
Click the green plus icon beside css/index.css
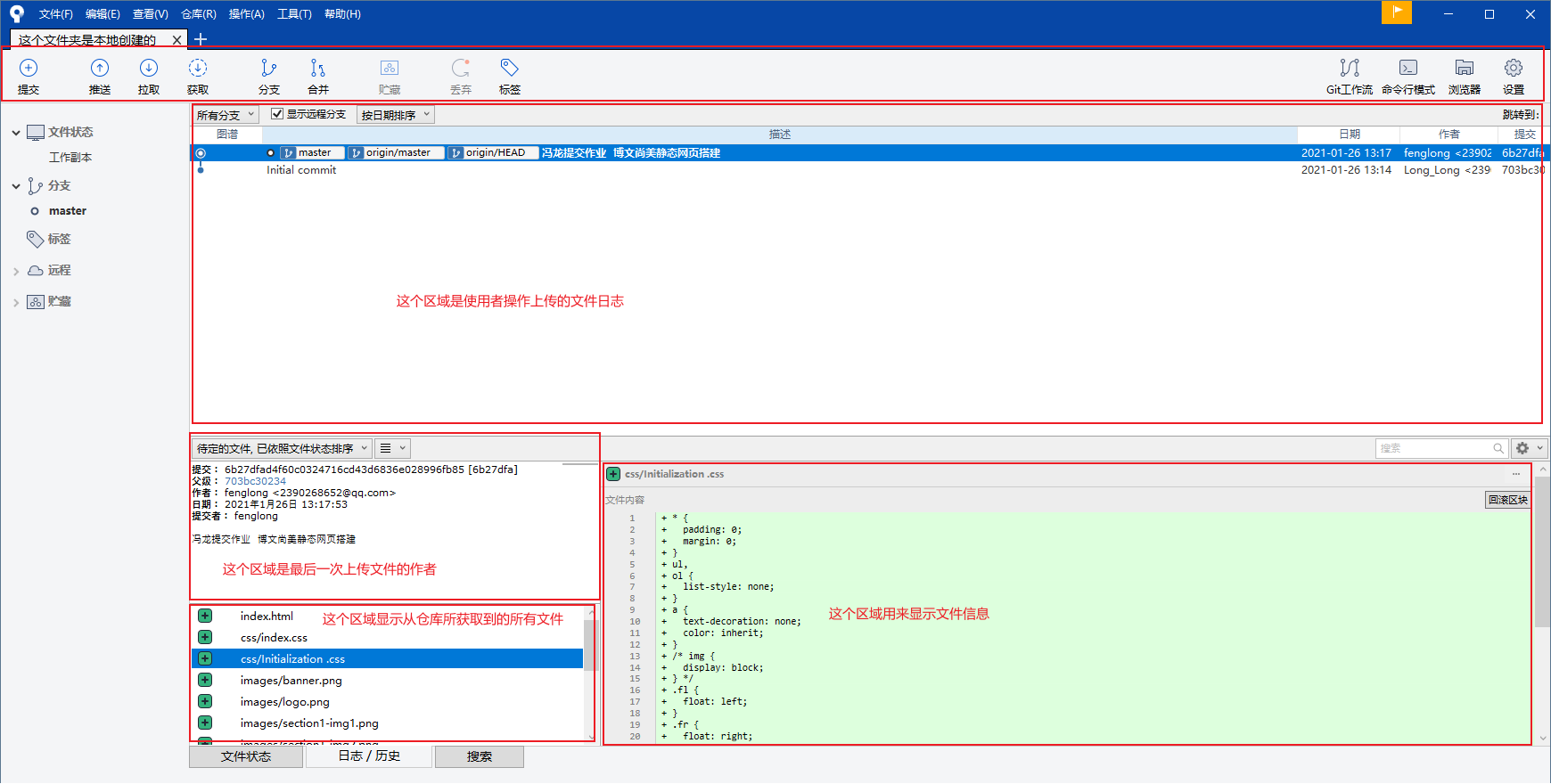205,637
